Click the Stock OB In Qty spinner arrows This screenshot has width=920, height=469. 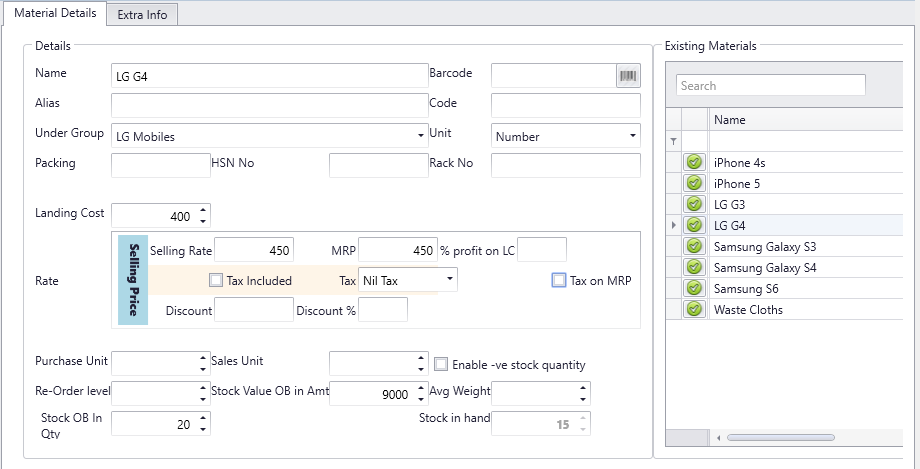(x=203, y=424)
